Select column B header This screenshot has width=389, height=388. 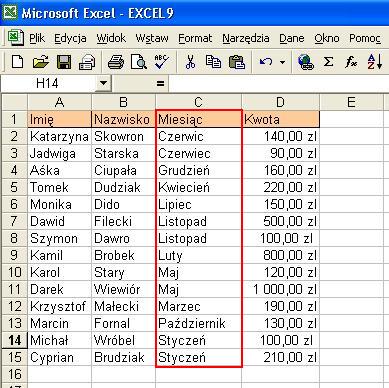coord(123,102)
